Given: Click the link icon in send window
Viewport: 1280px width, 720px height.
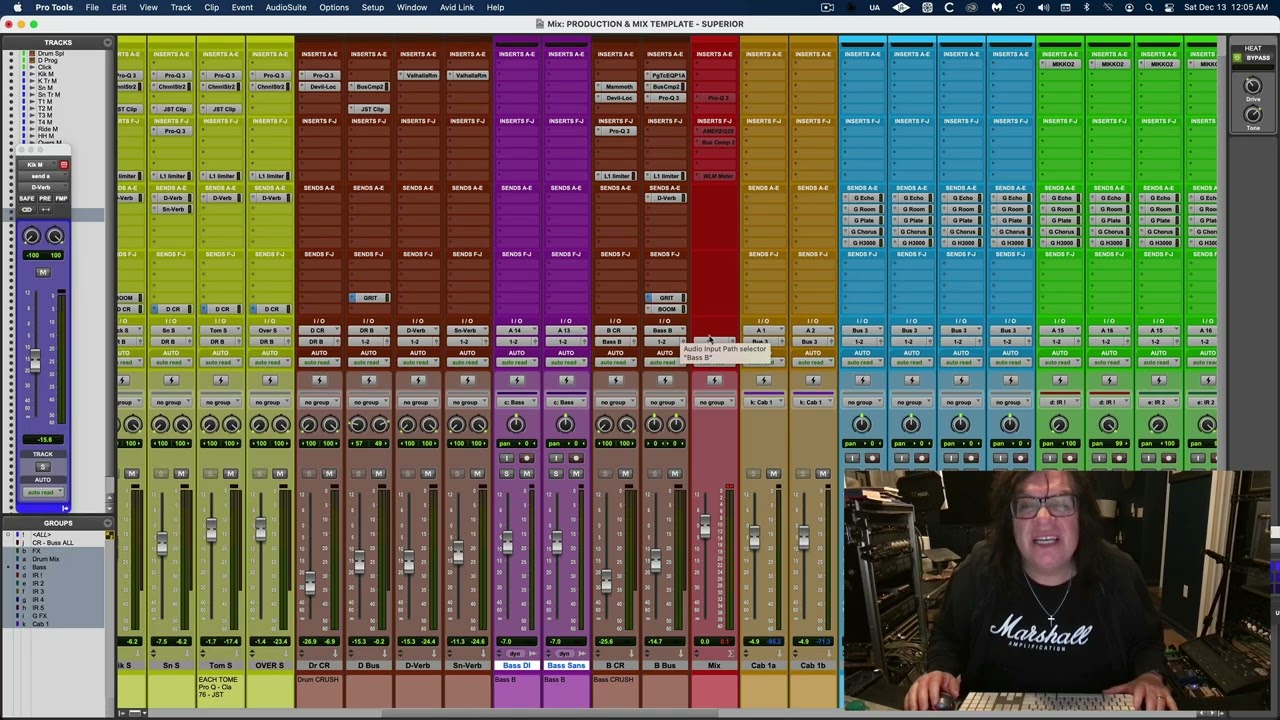Looking at the screenshot, I should tap(27, 209).
